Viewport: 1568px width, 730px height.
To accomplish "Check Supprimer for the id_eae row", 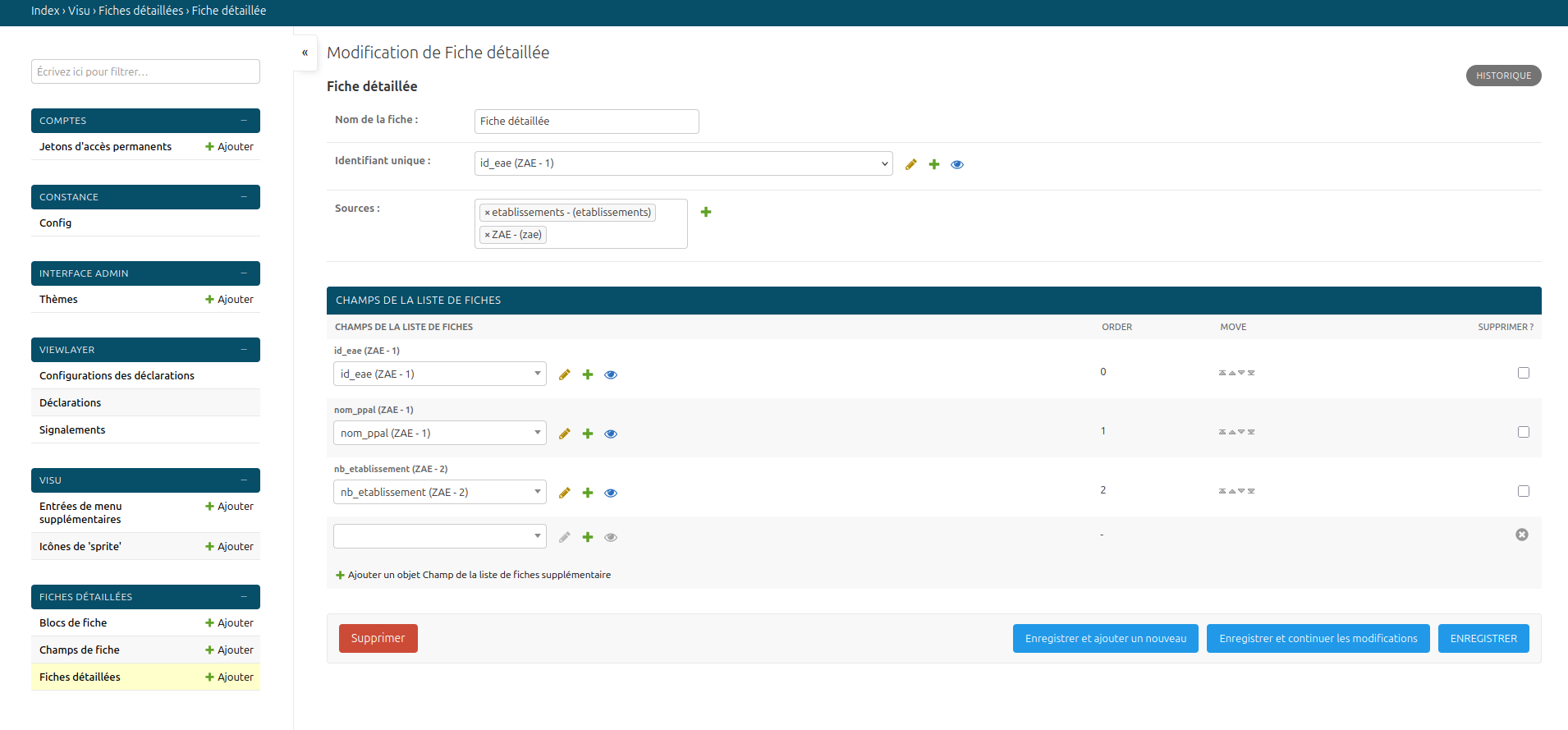I will (1524, 373).
